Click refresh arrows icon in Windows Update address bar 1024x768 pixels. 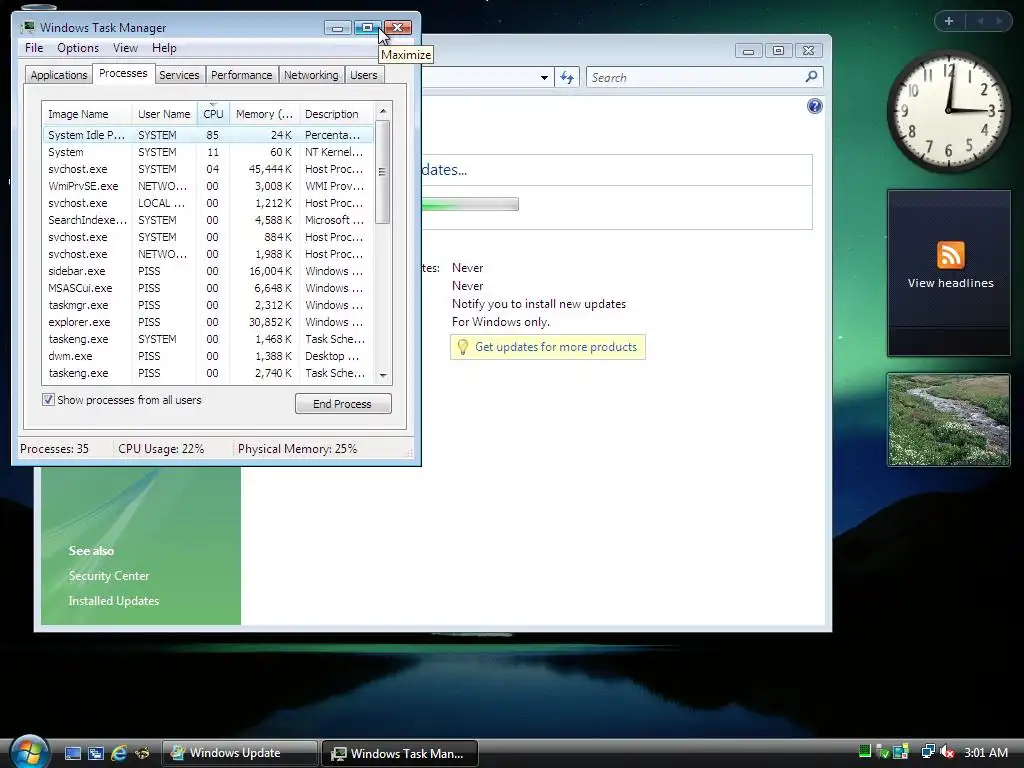(x=567, y=78)
